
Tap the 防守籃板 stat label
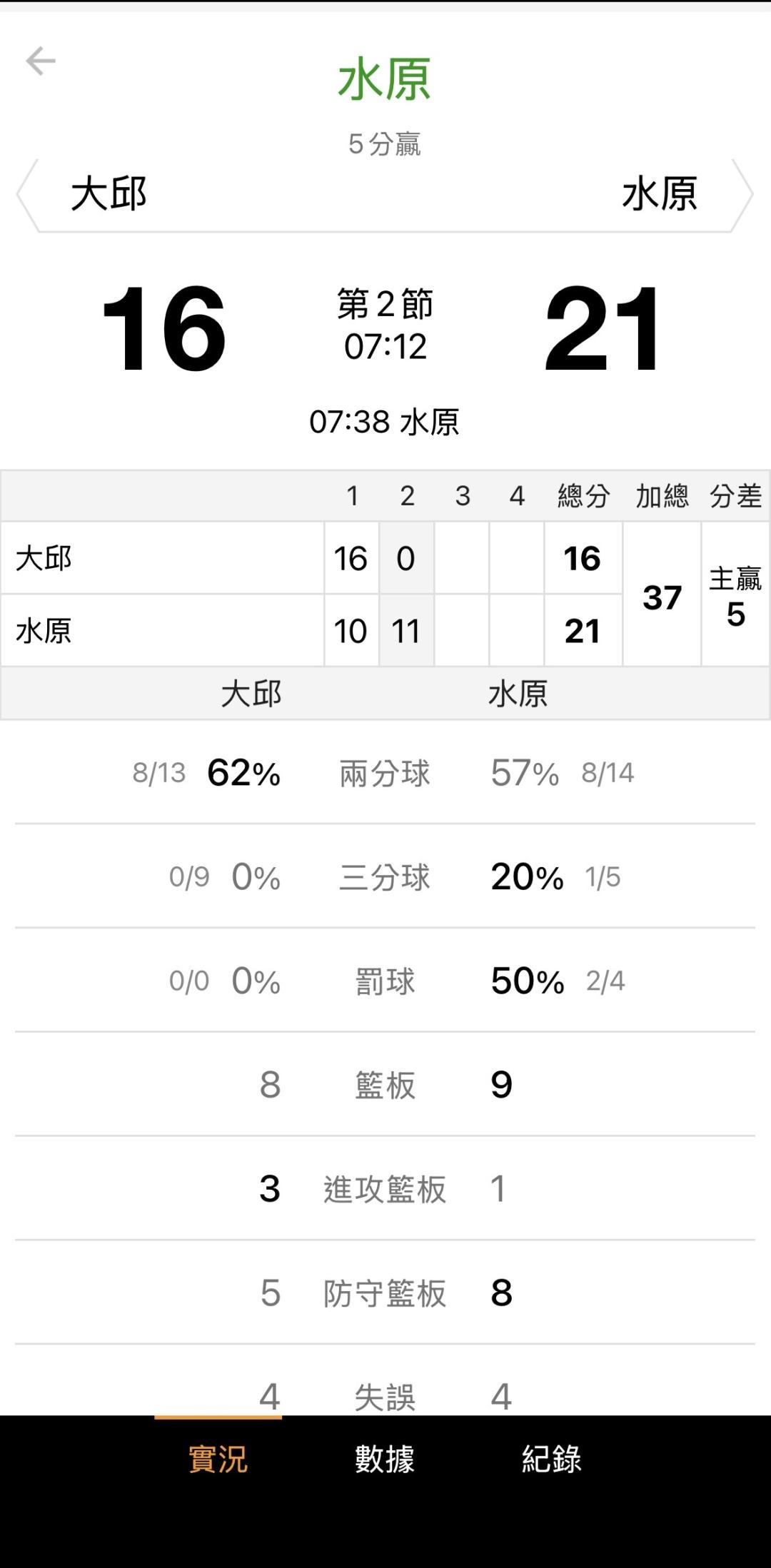point(385,1293)
